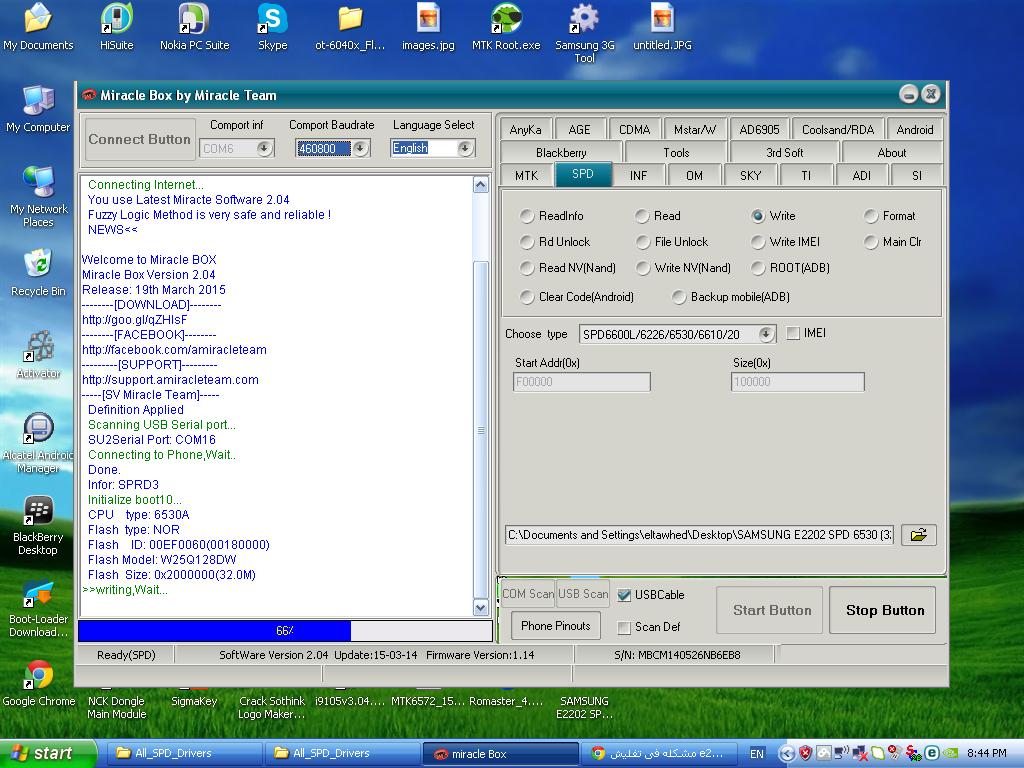1024x768 pixels.
Task: Open the Recycle Bin
Action: 38,273
